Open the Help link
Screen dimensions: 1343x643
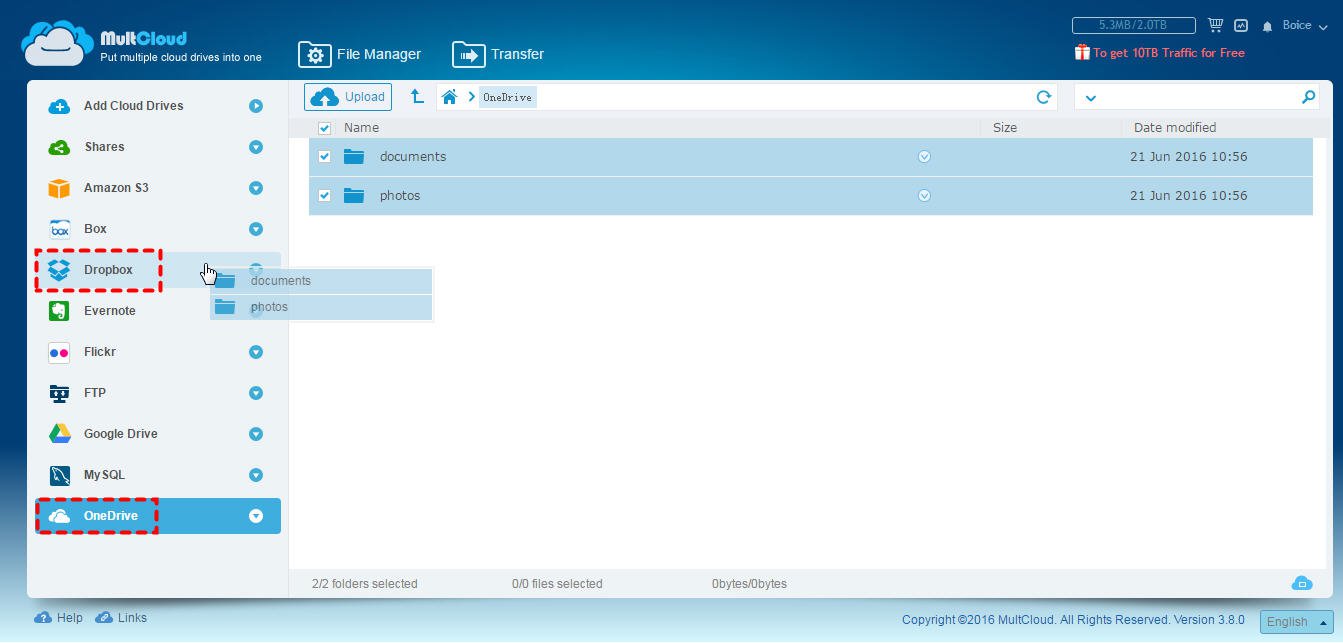coord(59,618)
